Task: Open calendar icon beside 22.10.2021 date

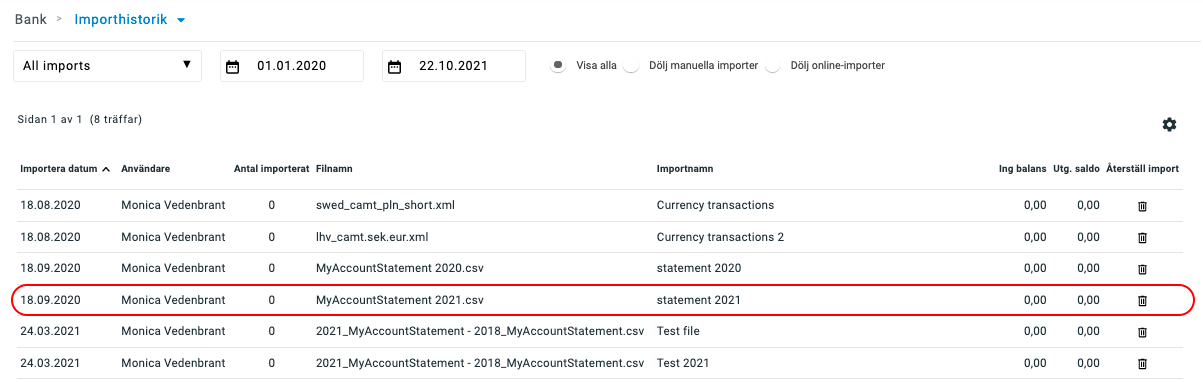Action: pyautogui.click(x=395, y=67)
